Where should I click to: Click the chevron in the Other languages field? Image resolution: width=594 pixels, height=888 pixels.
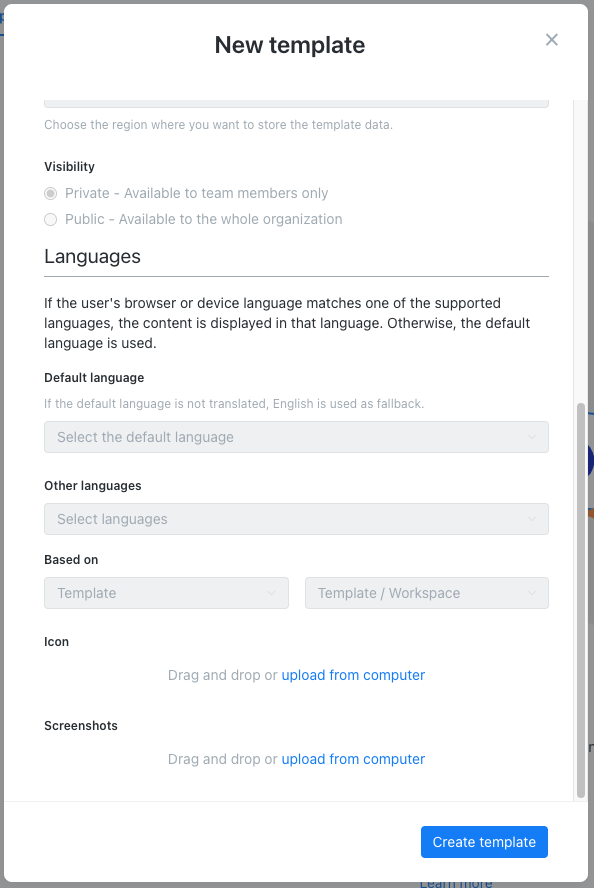532,519
